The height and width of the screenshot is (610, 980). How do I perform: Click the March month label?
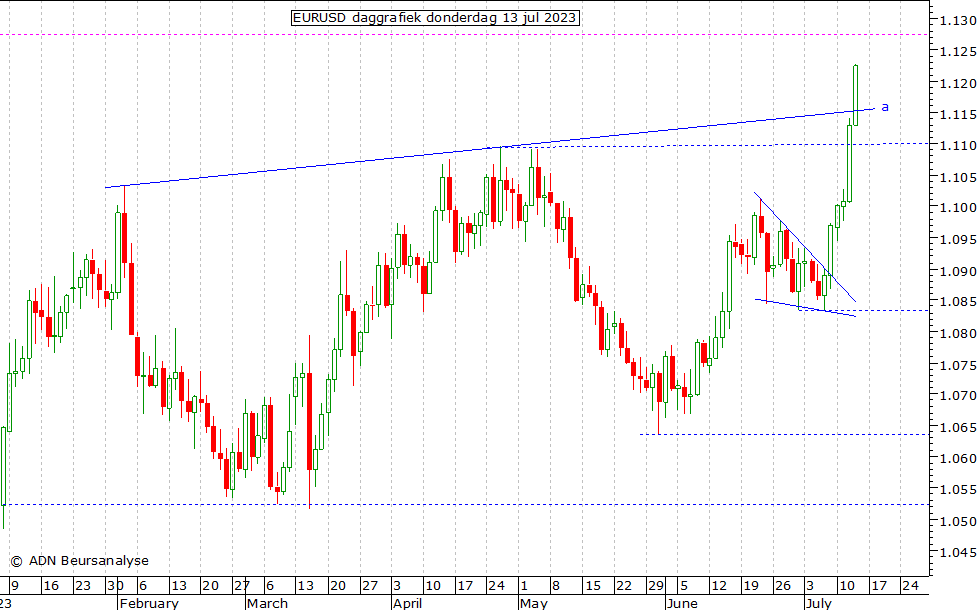[268, 603]
